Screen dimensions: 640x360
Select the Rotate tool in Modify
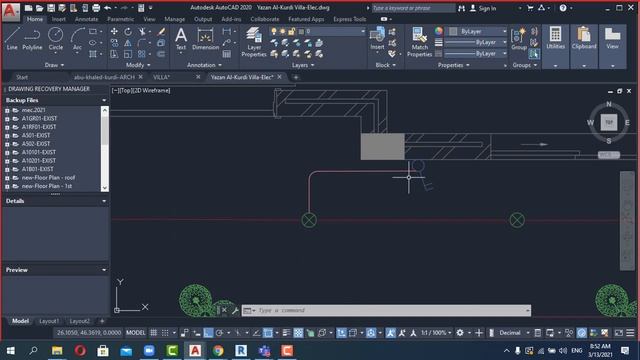tap(128, 31)
